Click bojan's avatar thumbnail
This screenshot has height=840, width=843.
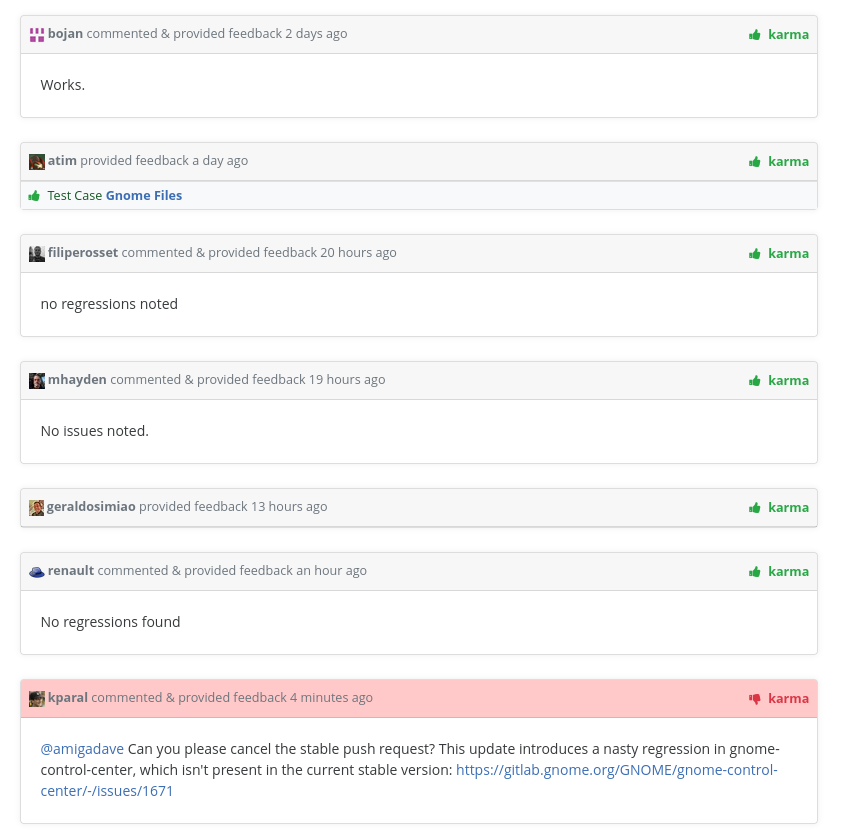pos(36,34)
